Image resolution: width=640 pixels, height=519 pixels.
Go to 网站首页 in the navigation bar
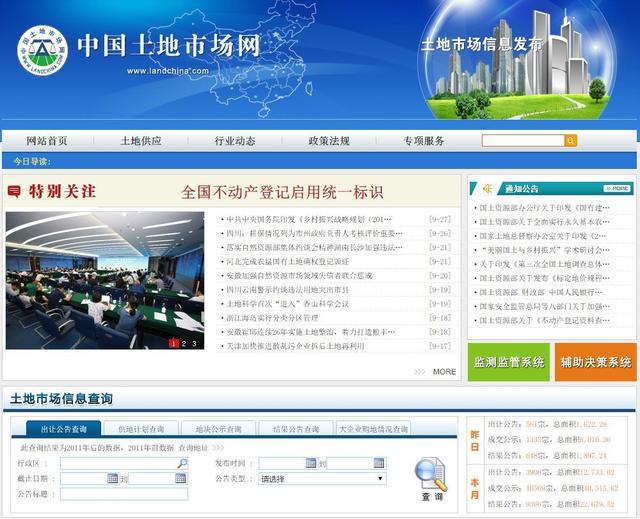point(47,141)
